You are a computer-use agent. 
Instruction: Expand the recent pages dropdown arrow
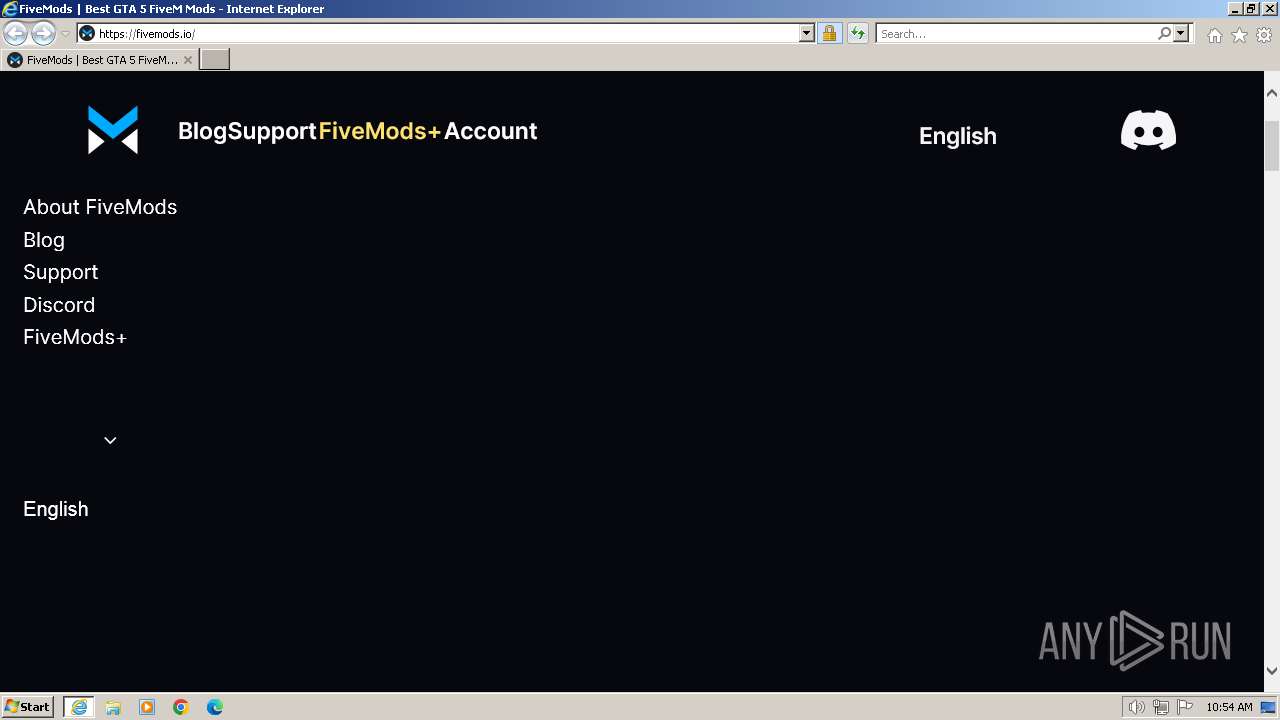(65, 34)
